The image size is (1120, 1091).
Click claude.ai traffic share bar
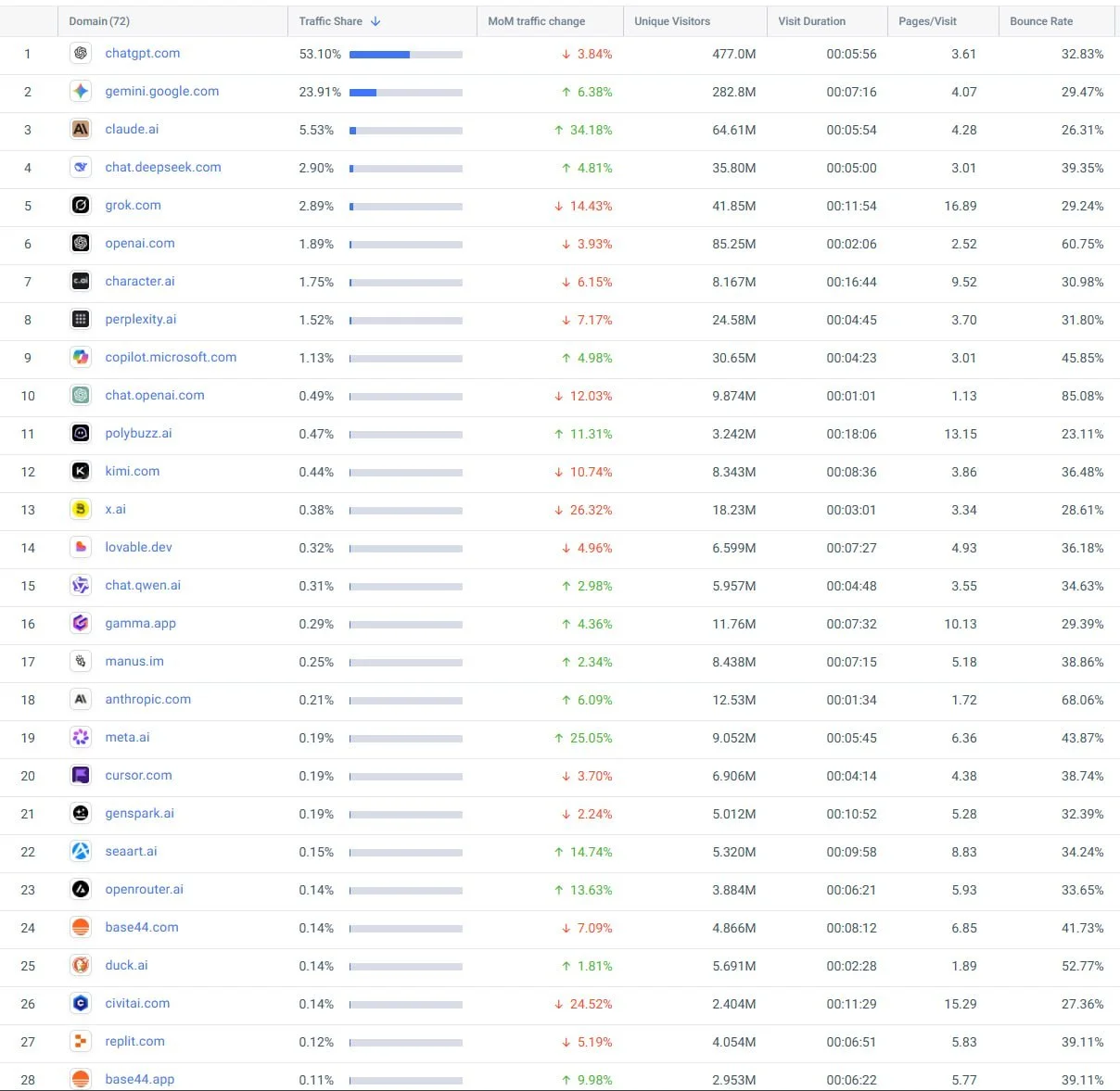[x=406, y=131]
